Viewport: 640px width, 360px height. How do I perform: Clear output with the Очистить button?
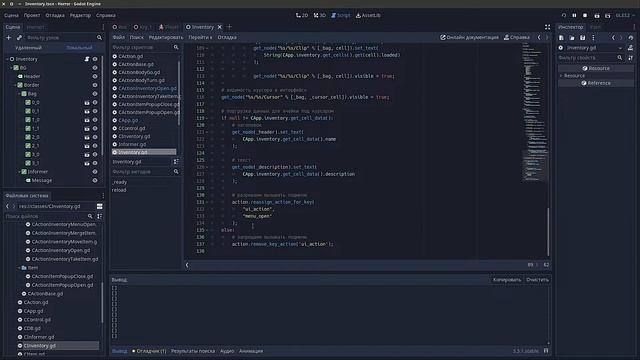pos(537,280)
